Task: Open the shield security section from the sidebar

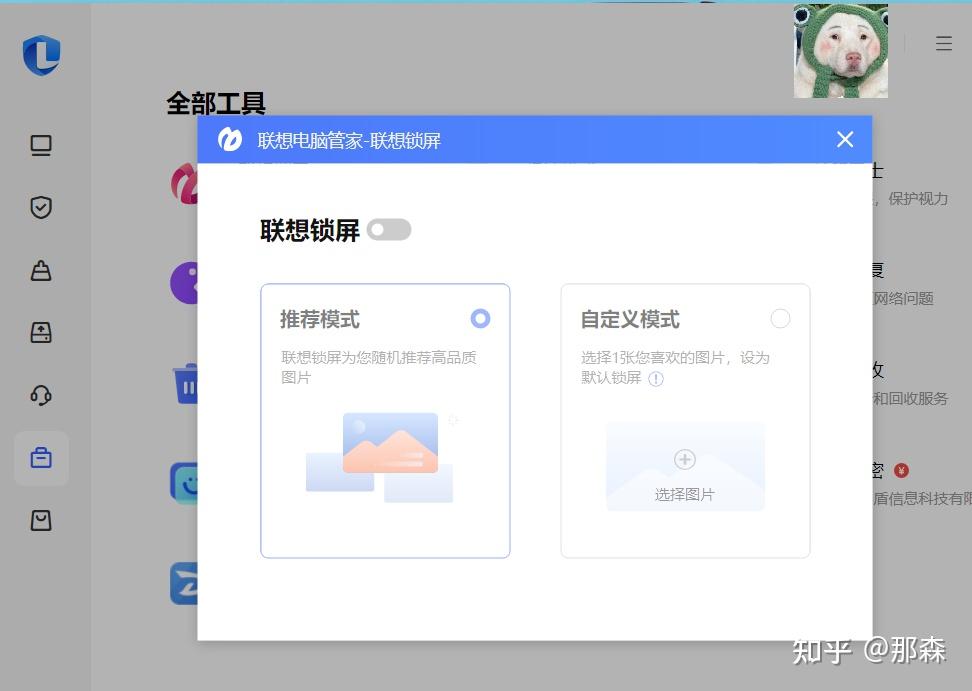Action: coord(41,207)
